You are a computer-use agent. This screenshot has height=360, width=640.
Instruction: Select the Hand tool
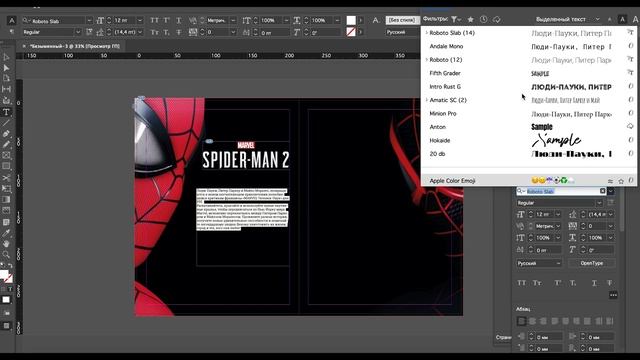click(6, 244)
